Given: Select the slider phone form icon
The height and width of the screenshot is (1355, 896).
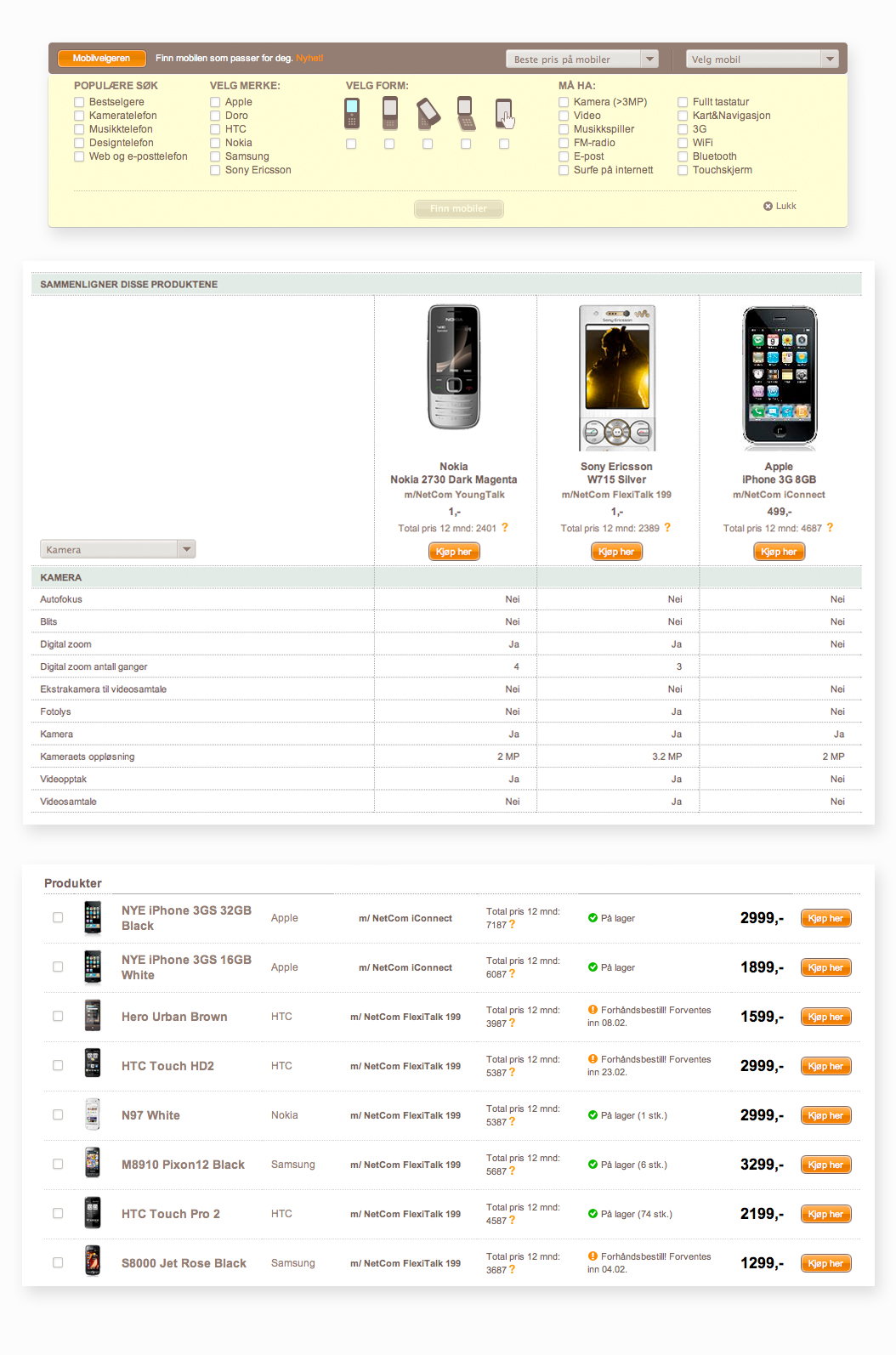Looking at the screenshot, I should click(389, 113).
